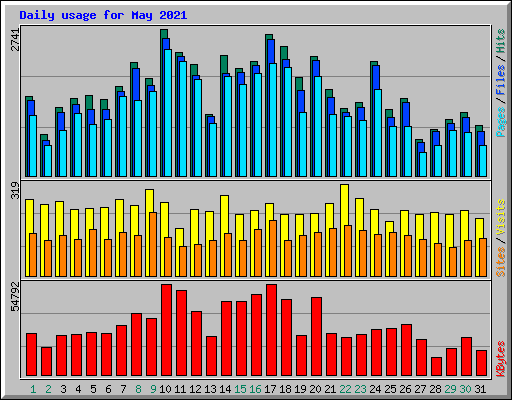This screenshot has width=512, height=400.
Task: Click the Hits legend label
Action: (x=501, y=41)
